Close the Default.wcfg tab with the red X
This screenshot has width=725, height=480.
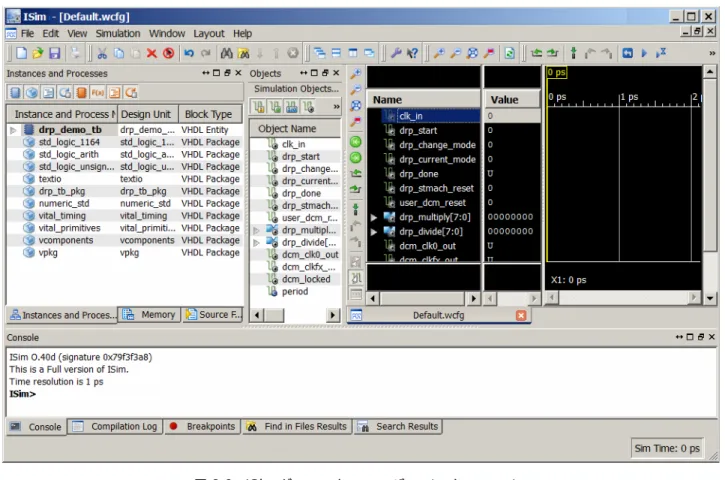pyautogui.click(x=521, y=315)
